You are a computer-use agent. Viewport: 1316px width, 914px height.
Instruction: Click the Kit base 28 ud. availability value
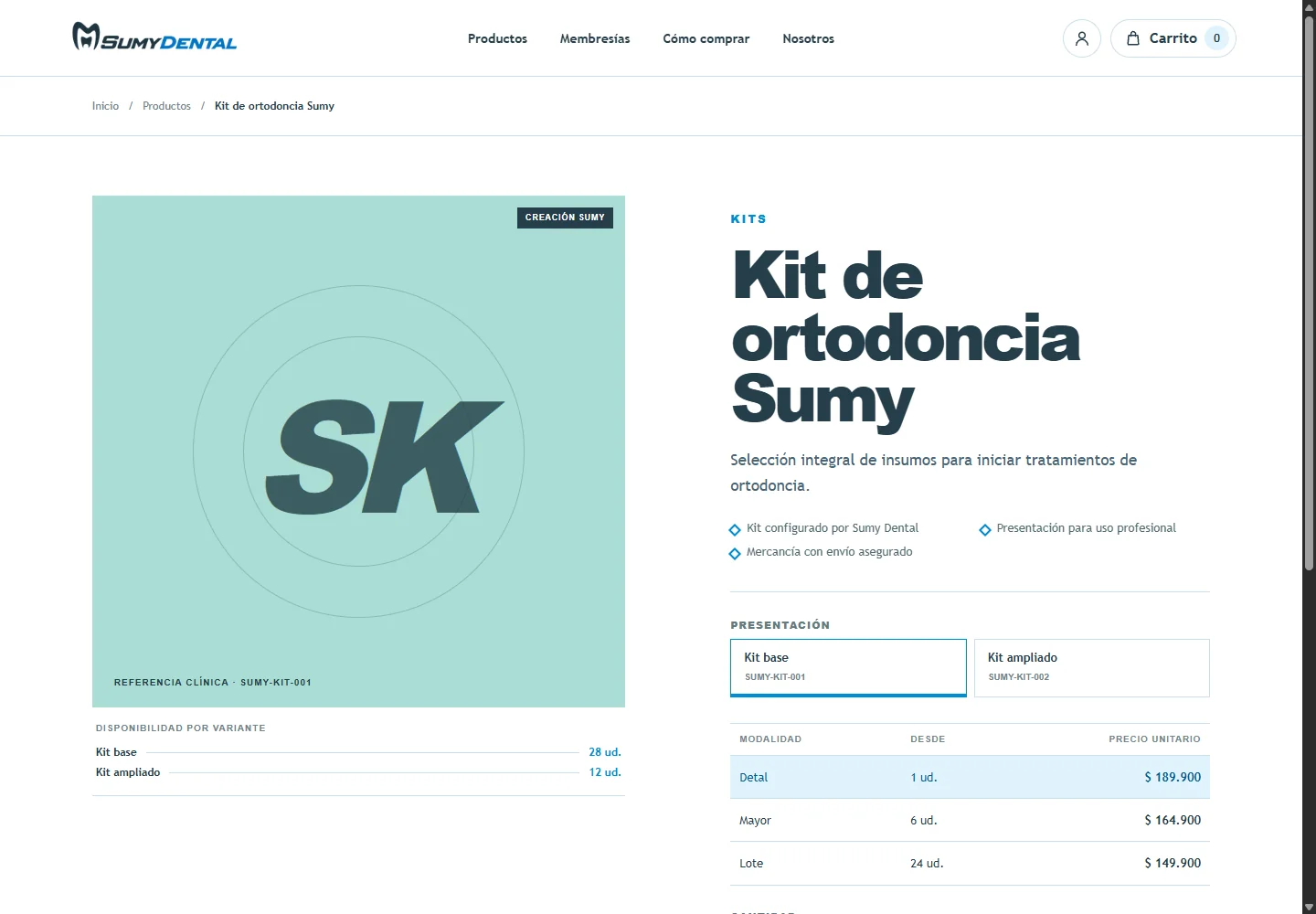point(605,752)
